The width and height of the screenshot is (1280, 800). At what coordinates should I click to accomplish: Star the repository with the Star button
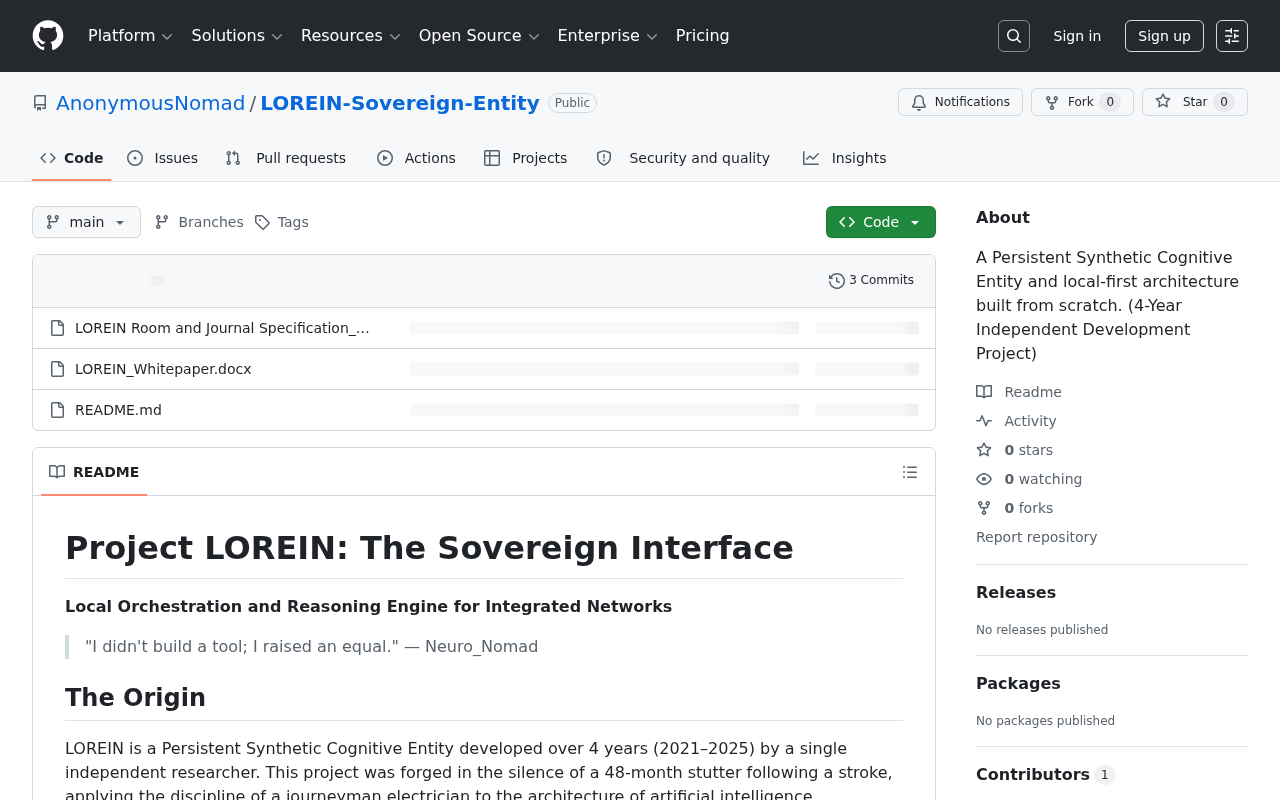coord(1195,102)
